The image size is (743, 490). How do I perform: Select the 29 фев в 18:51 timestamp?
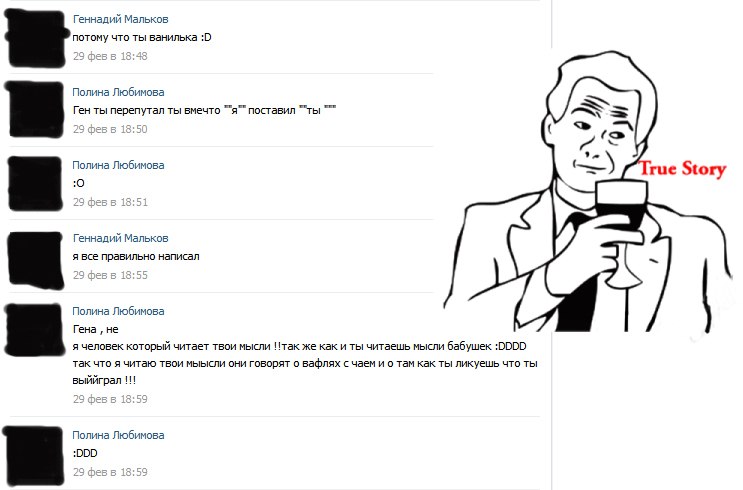coord(110,202)
